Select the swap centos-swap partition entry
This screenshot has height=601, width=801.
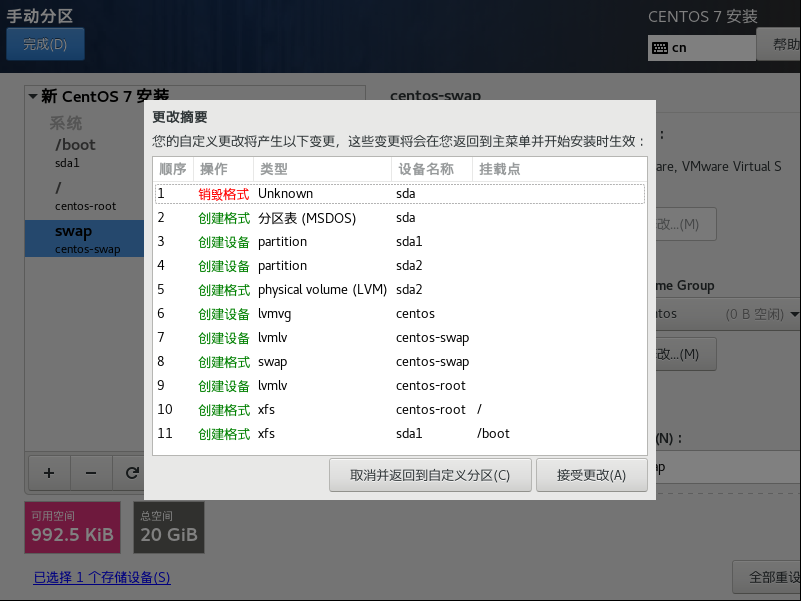[x=85, y=239]
